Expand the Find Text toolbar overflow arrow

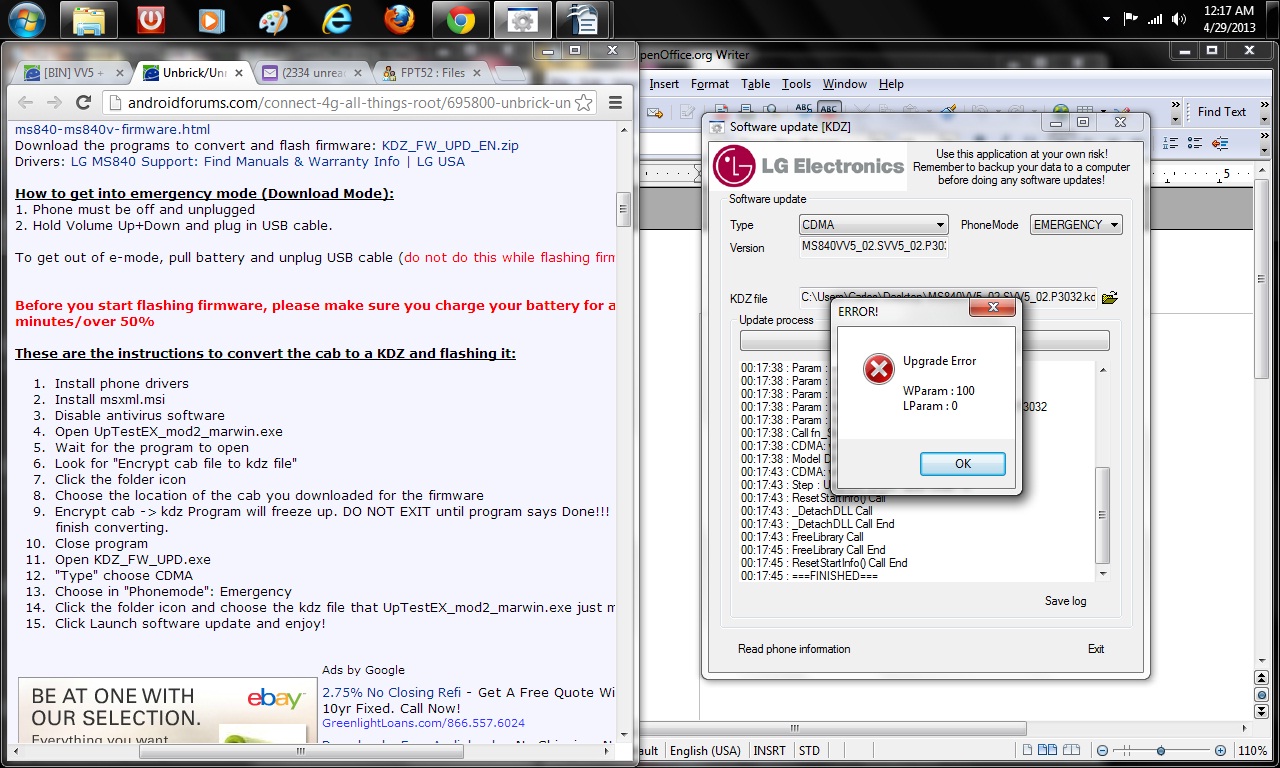coord(1264,112)
